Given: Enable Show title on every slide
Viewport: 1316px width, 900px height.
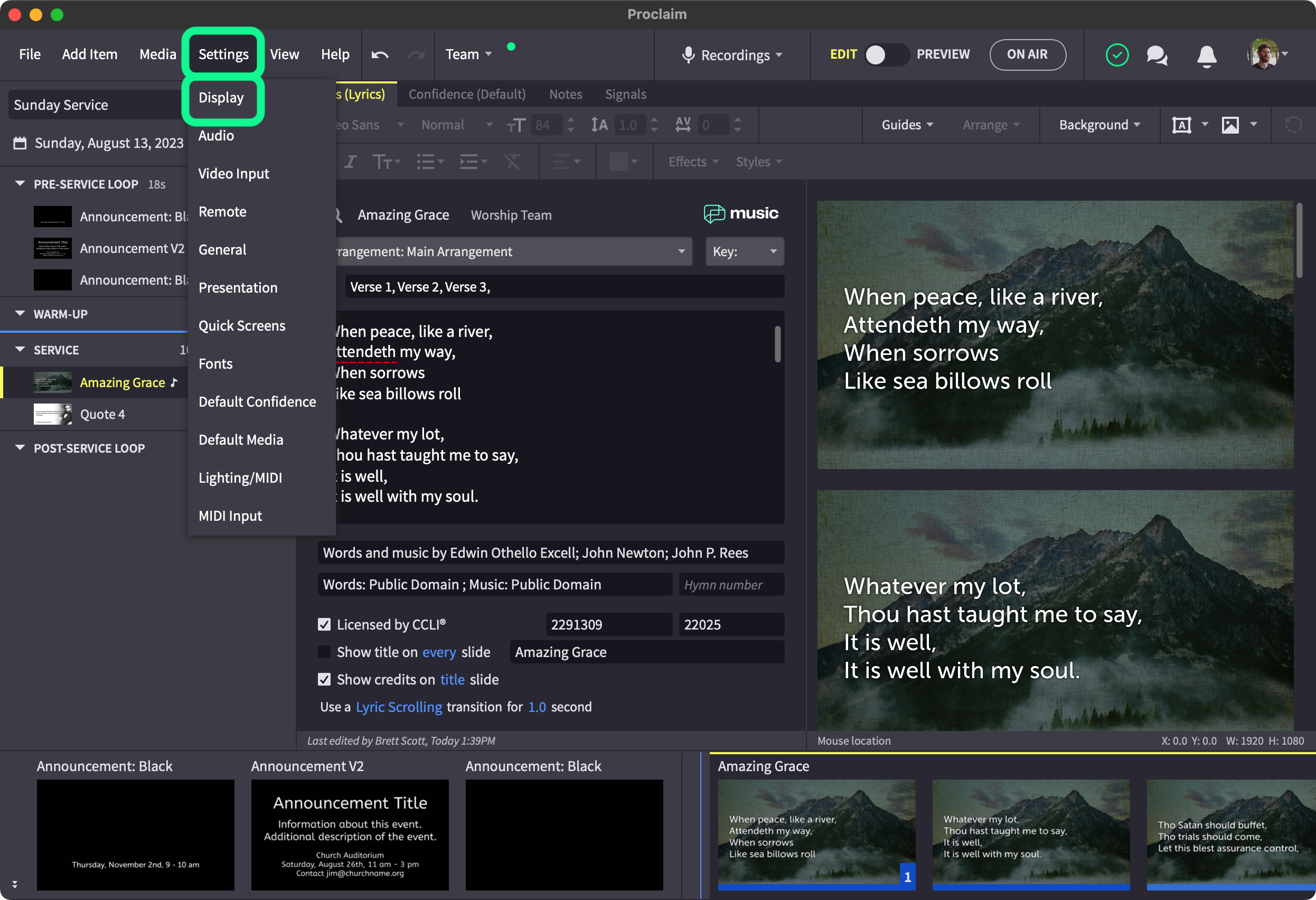Looking at the screenshot, I should [324, 652].
